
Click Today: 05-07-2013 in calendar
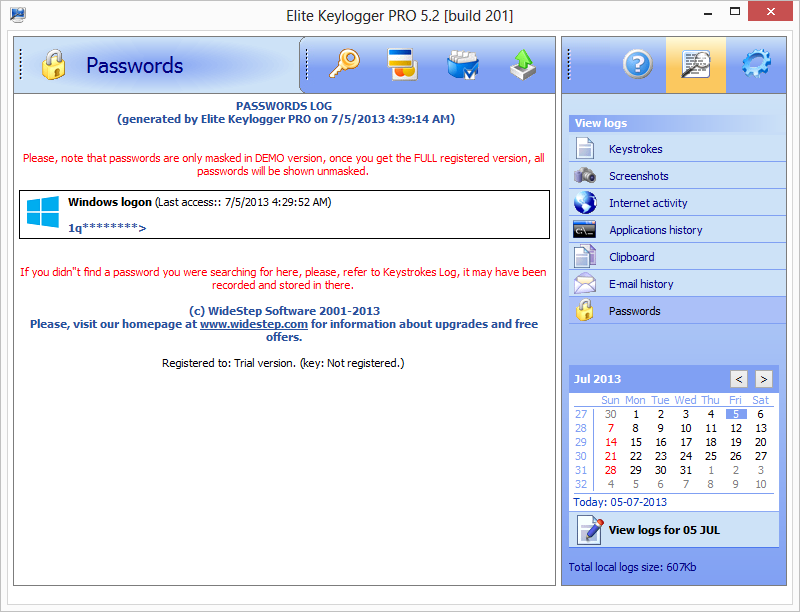620,502
